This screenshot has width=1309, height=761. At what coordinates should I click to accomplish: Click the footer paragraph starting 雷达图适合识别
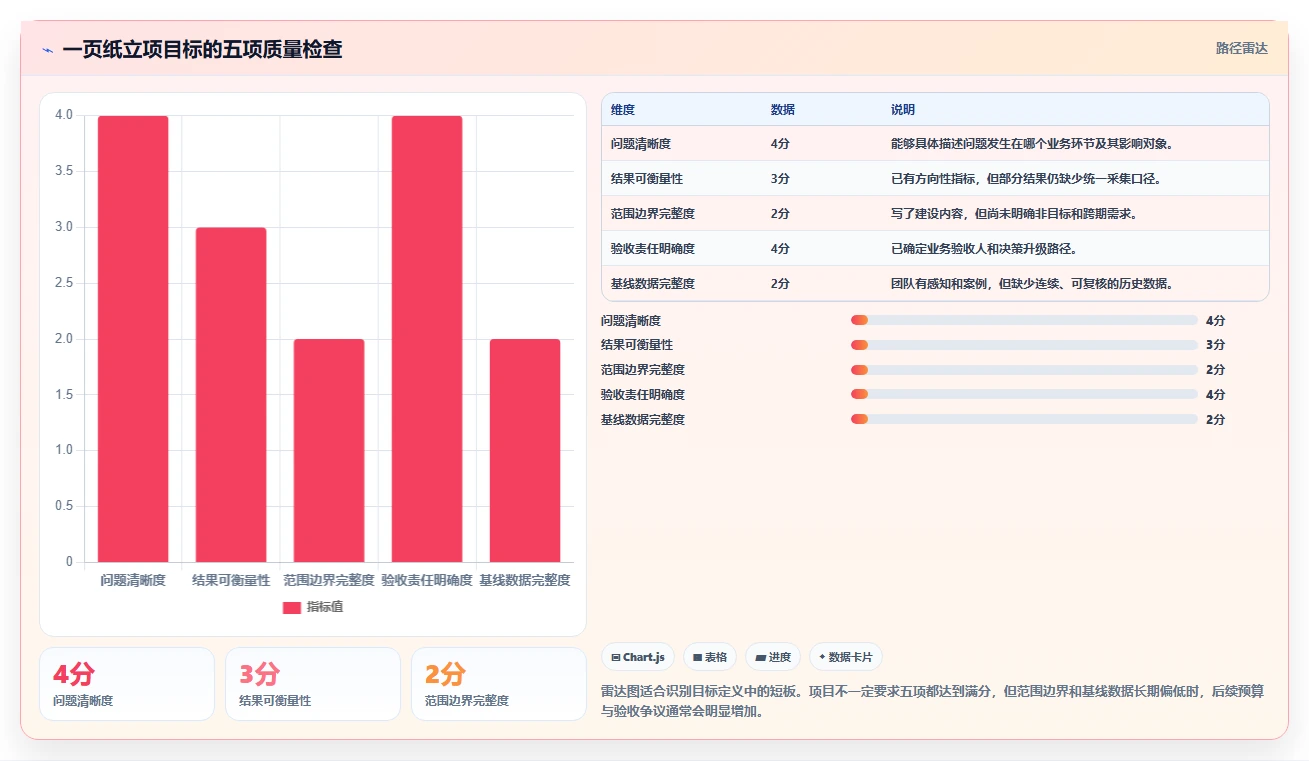click(x=933, y=701)
